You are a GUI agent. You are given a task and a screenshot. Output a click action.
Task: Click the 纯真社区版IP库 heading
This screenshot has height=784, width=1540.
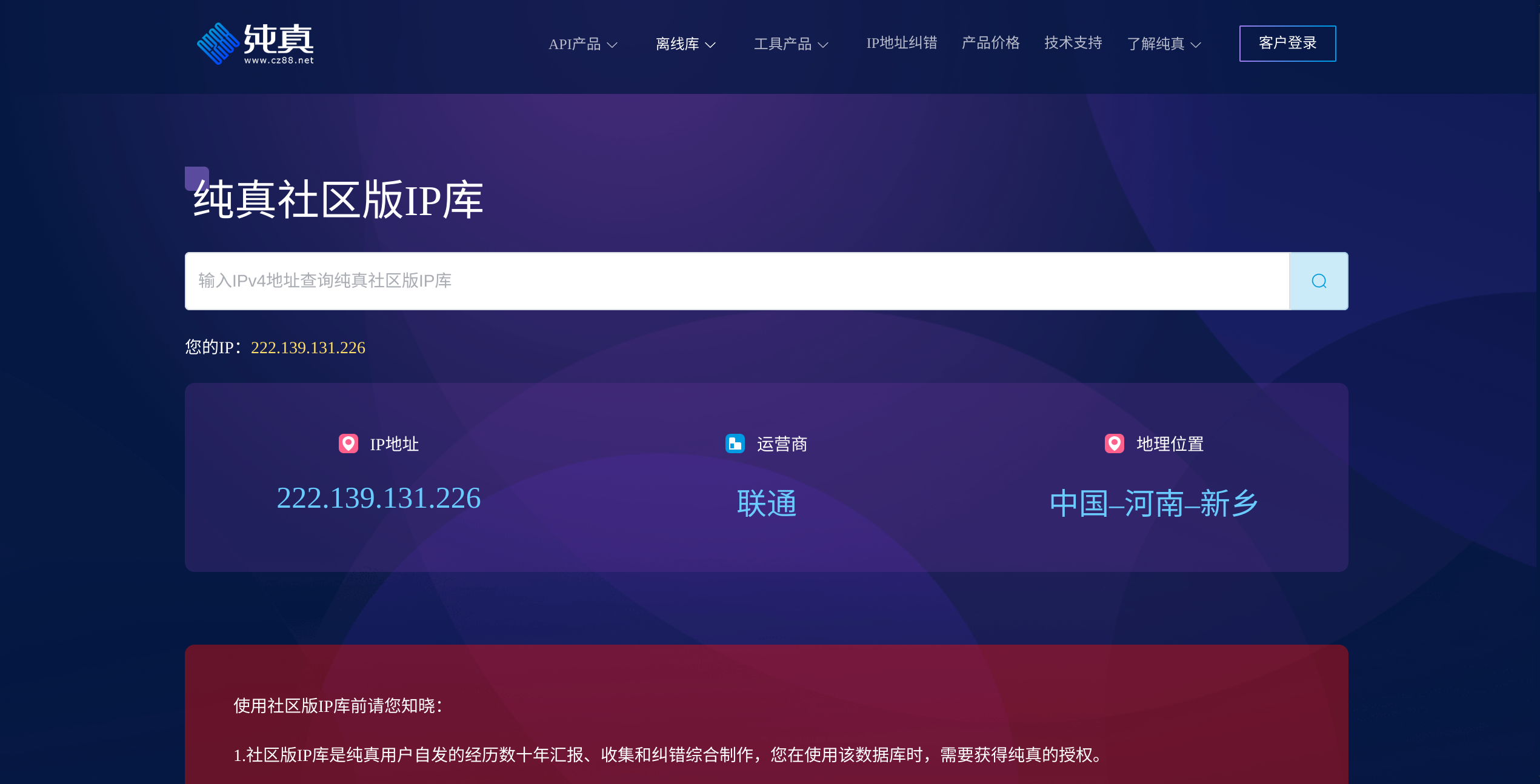tap(338, 200)
